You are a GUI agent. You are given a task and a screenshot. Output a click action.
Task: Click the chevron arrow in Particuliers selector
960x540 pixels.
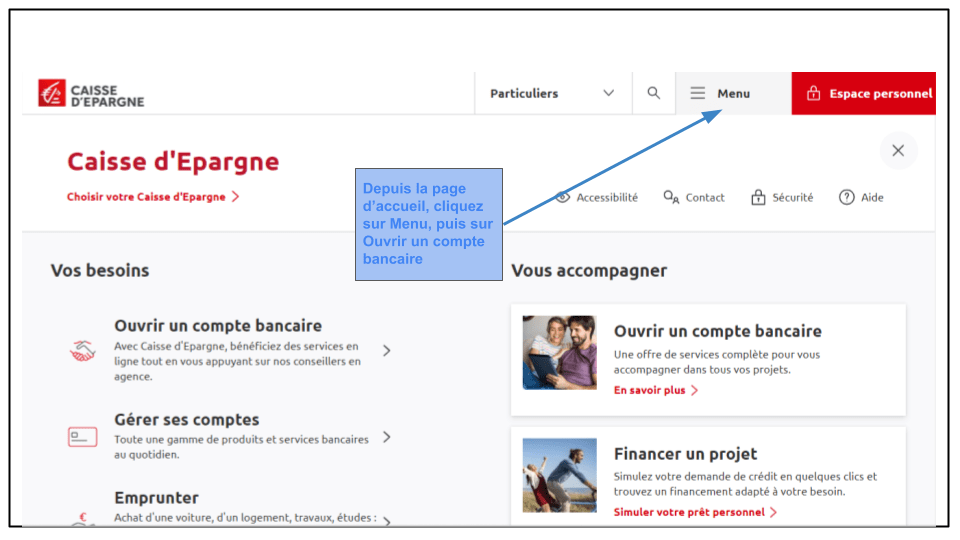pyautogui.click(x=608, y=93)
